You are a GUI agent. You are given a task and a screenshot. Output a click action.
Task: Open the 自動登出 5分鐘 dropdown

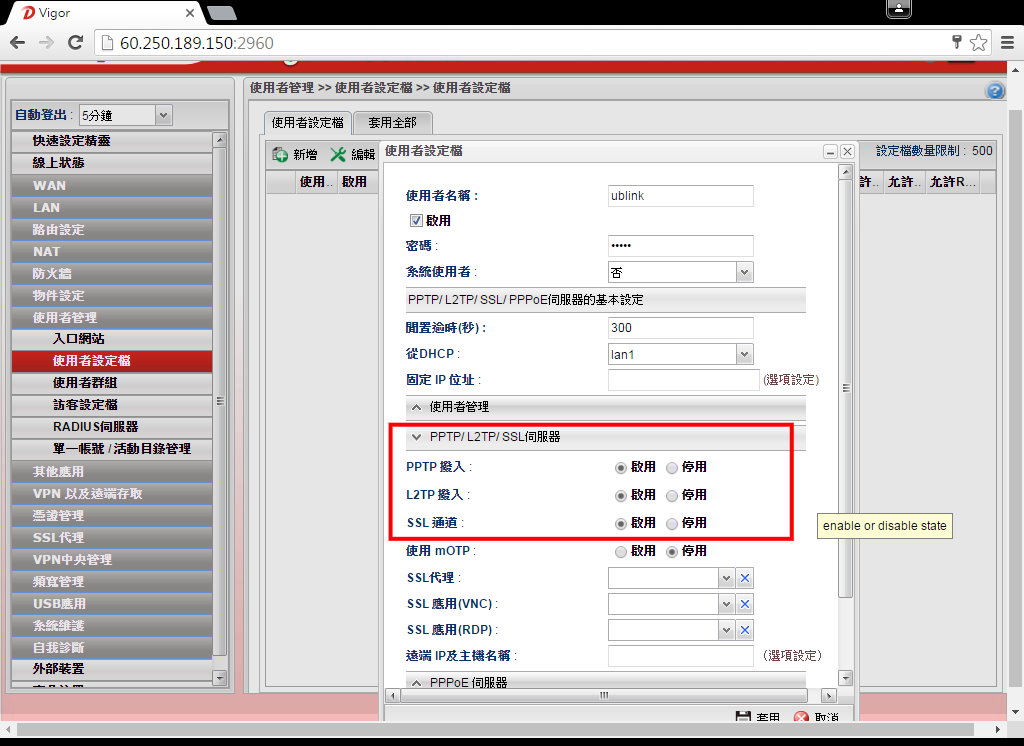(x=164, y=116)
